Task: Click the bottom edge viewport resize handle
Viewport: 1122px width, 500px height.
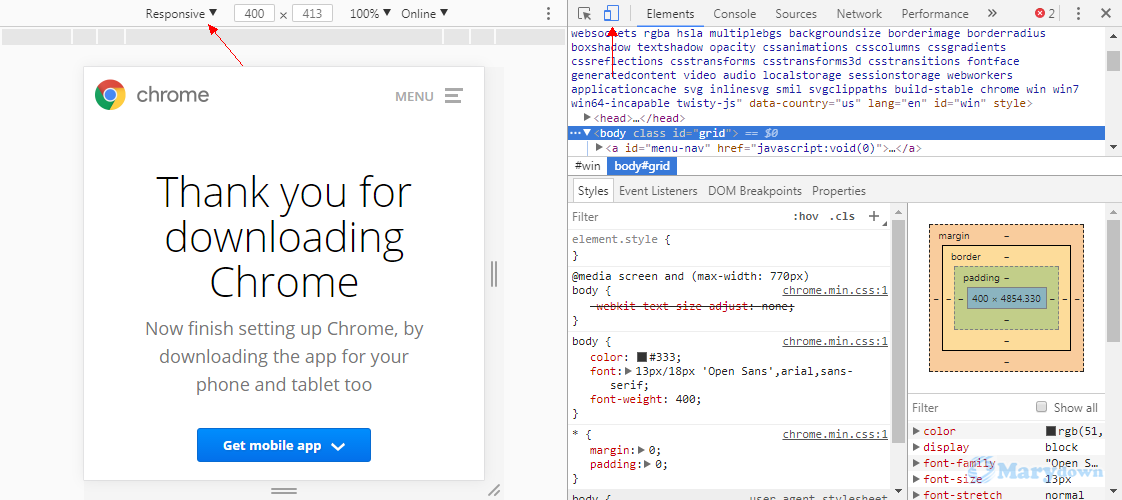Action: (284, 491)
